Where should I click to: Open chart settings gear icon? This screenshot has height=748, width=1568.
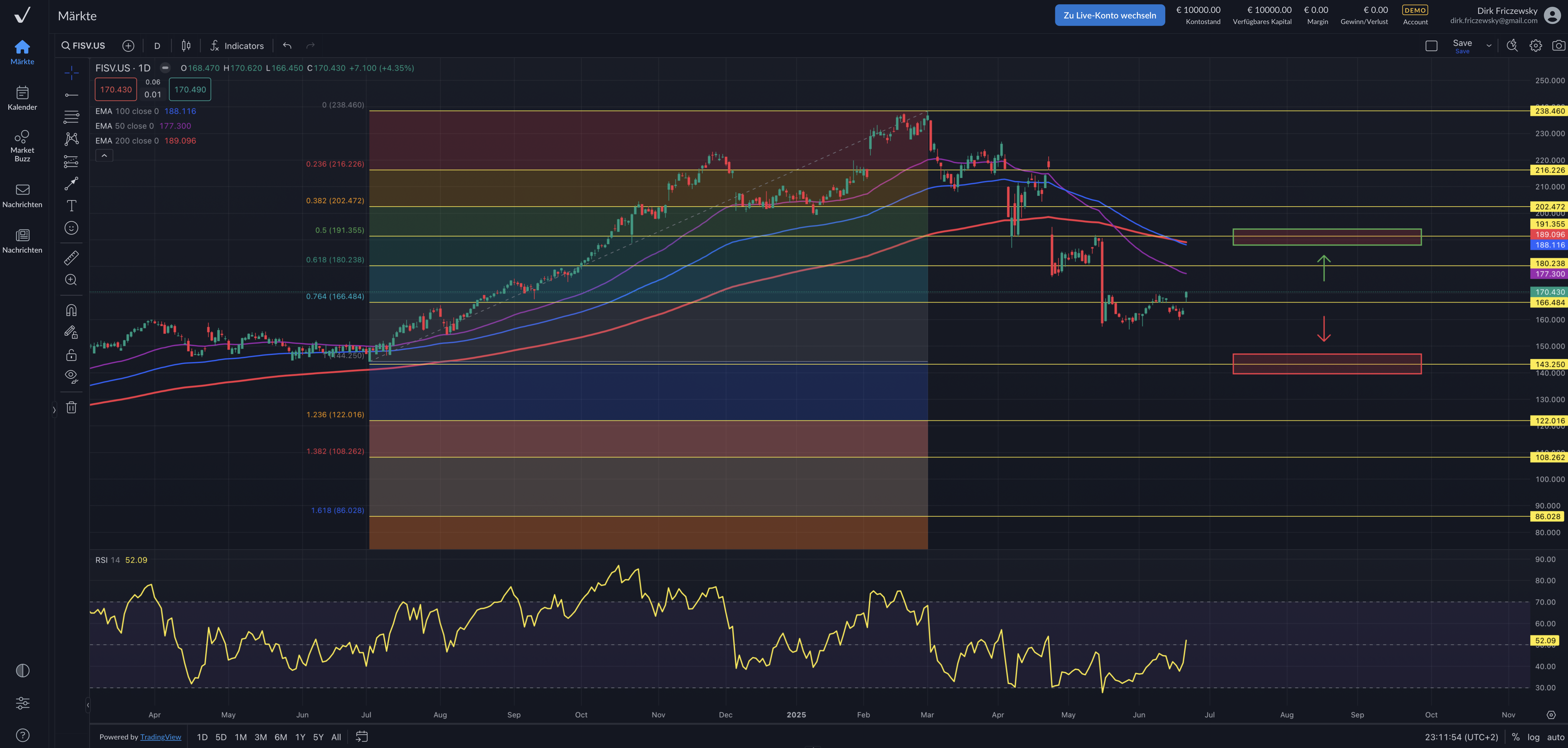tap(1535, 46)
